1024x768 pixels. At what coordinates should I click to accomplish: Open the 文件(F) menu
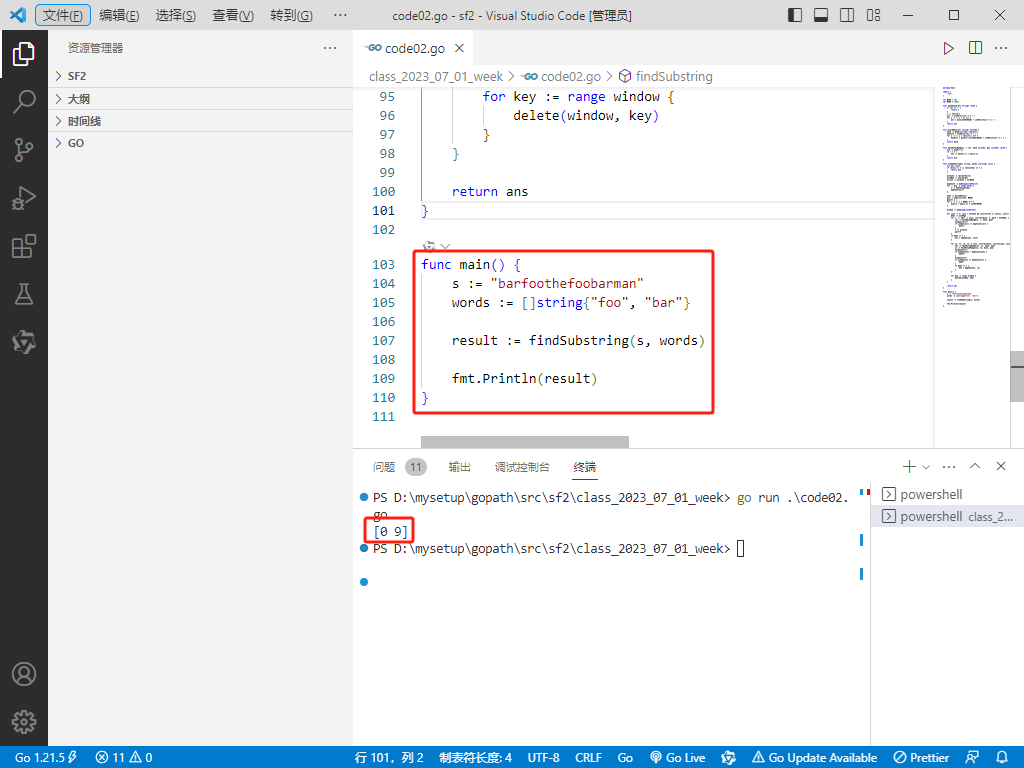click(63, 15)
